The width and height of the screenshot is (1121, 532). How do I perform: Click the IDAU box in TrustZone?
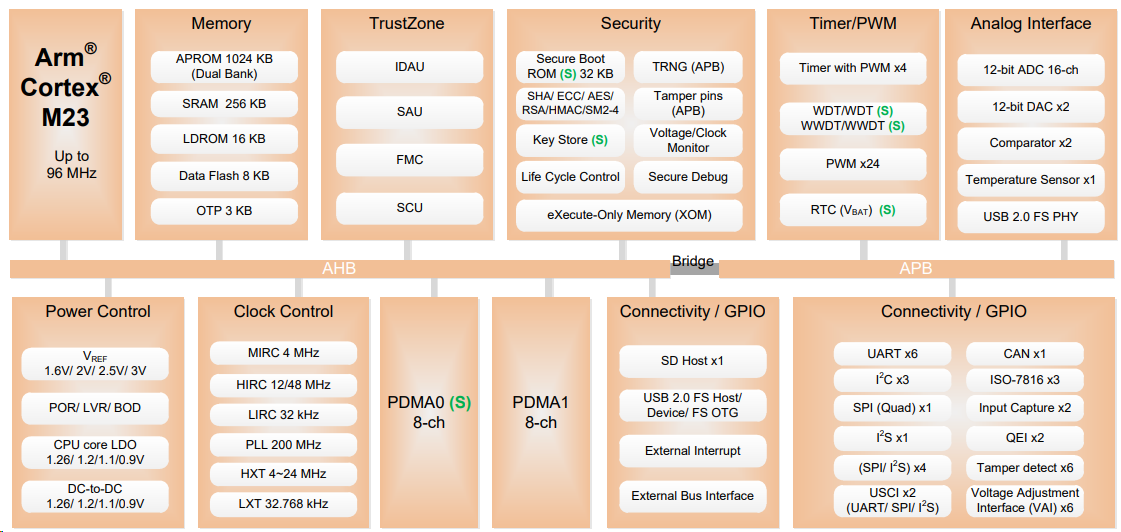pos(410,67)
